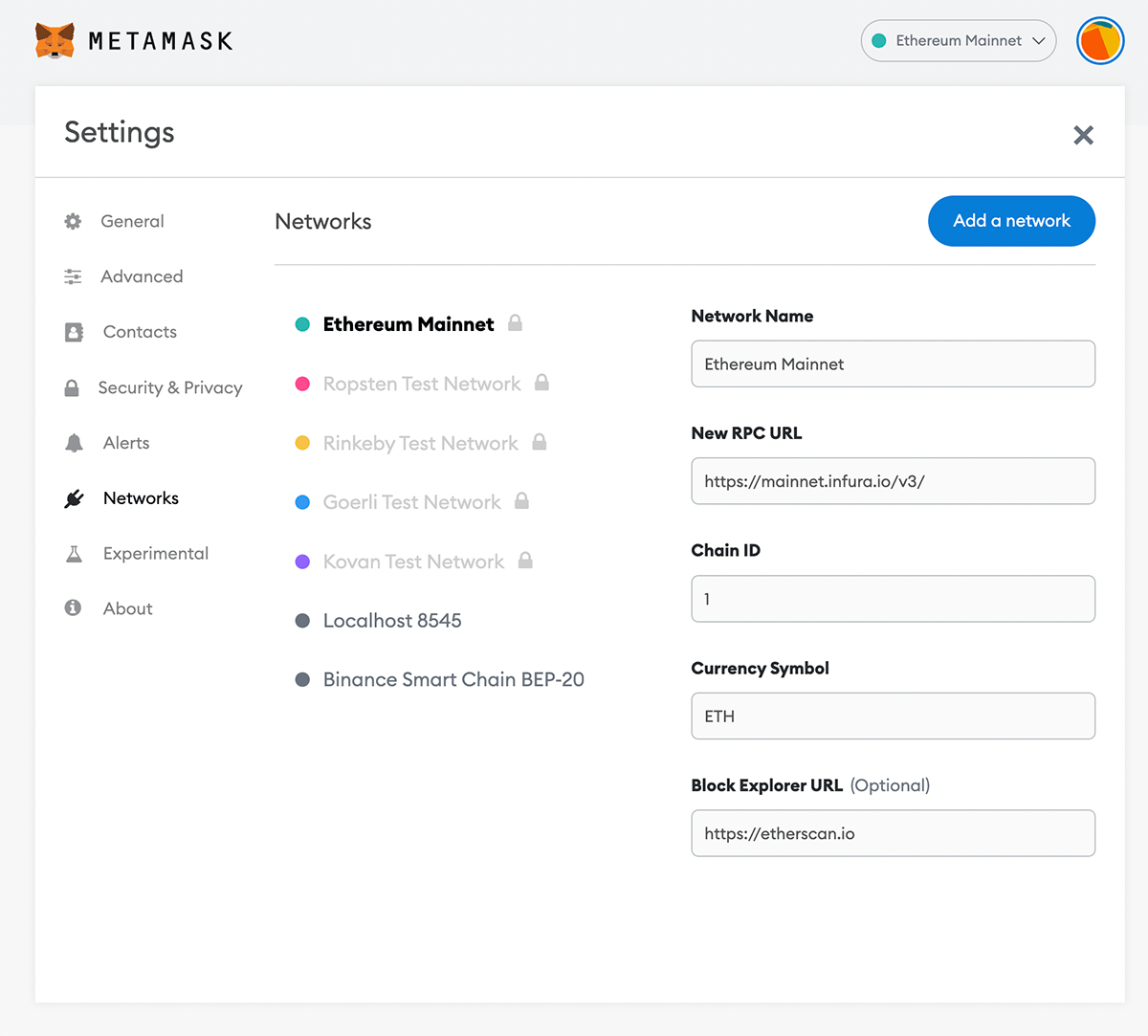This screenshot has width=1148, height=1036.
Task: Click the lock icon beside Ethereum Mainnet
Action: pyautogui.click(x=515, y=322)
